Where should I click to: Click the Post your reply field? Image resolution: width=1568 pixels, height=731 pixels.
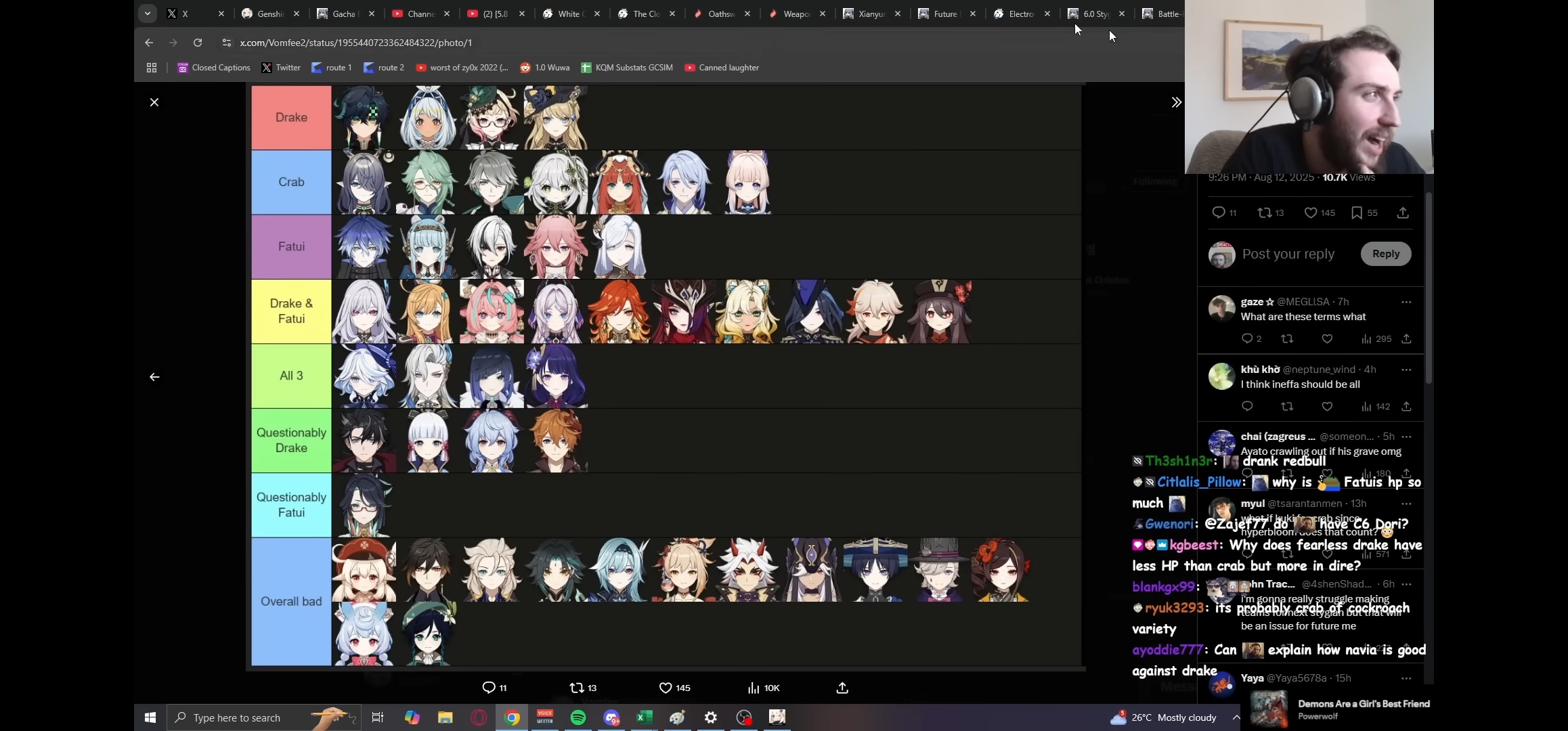pyautogui.click(x=1288, y=254)
